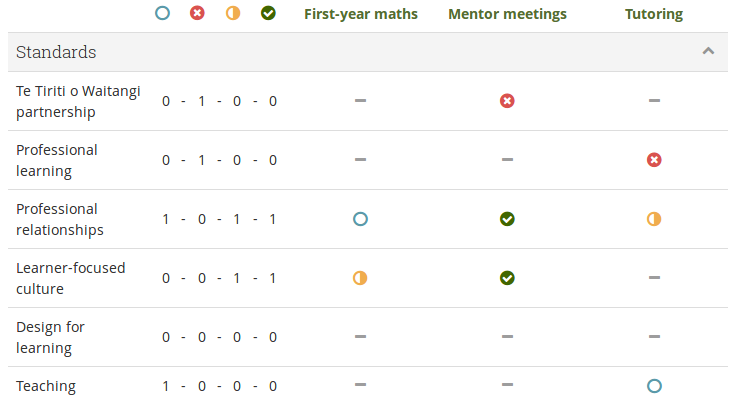
Task: Click red cross for Professional learning Tutoring
Action: [654, 160]
